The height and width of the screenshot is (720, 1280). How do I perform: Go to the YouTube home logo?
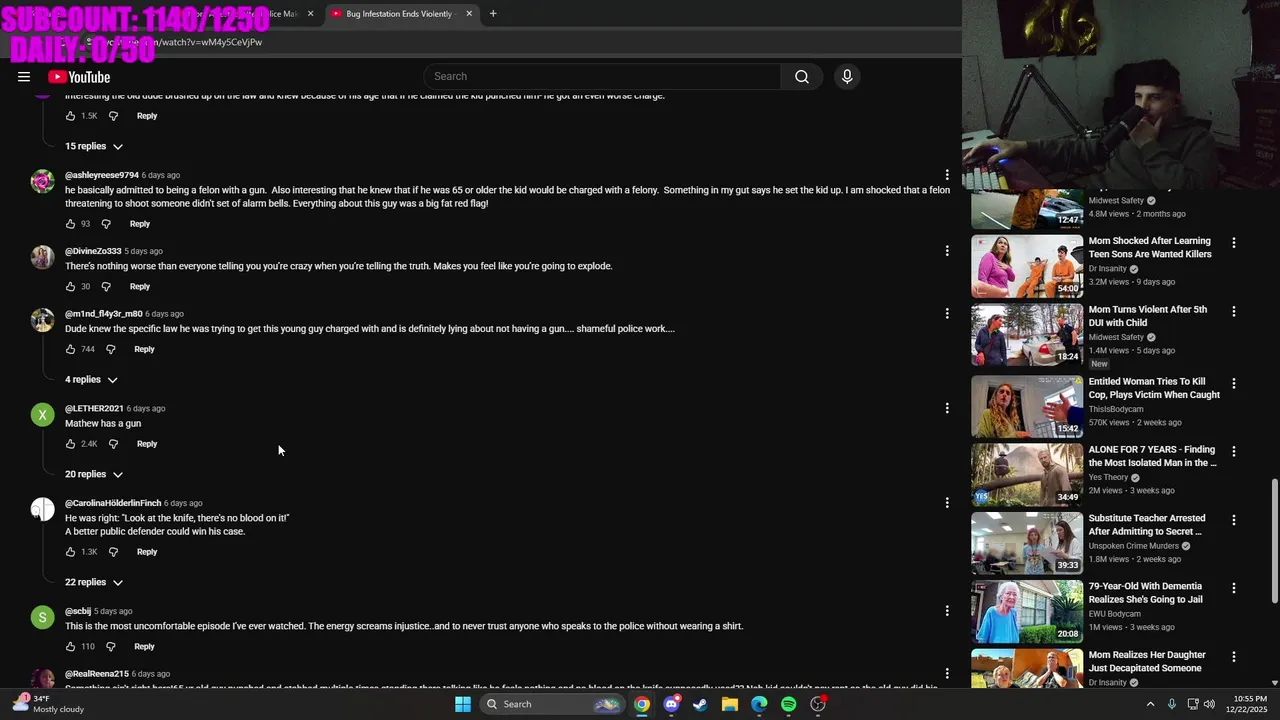(79, 77)
